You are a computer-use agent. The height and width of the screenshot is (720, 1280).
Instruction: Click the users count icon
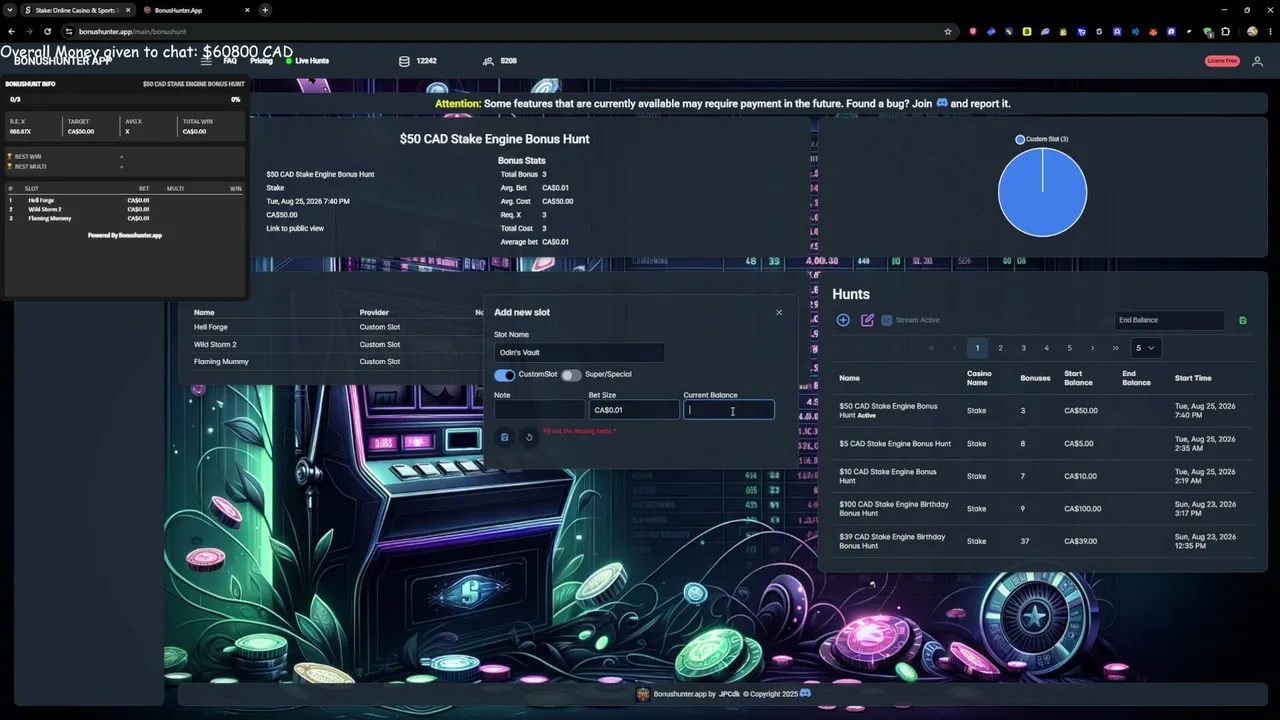point(488,61)
